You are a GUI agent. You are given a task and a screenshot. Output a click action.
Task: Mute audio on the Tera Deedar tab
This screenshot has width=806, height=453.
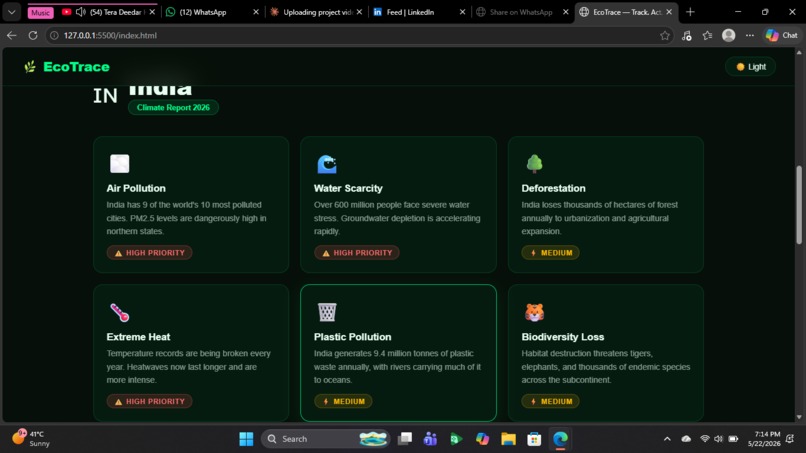click(81, 12)
